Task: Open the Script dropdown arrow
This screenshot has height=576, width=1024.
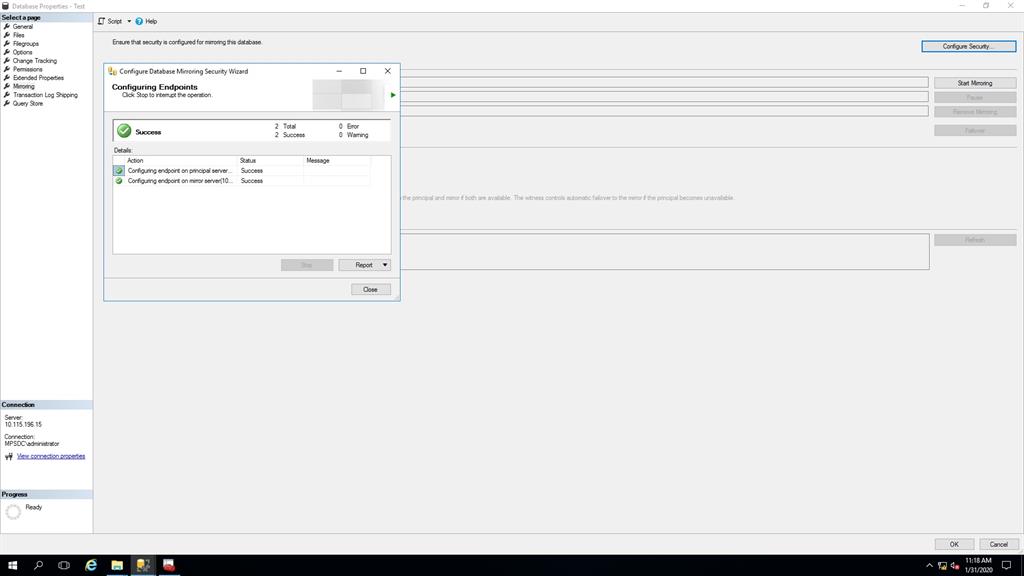Action: 128,21
